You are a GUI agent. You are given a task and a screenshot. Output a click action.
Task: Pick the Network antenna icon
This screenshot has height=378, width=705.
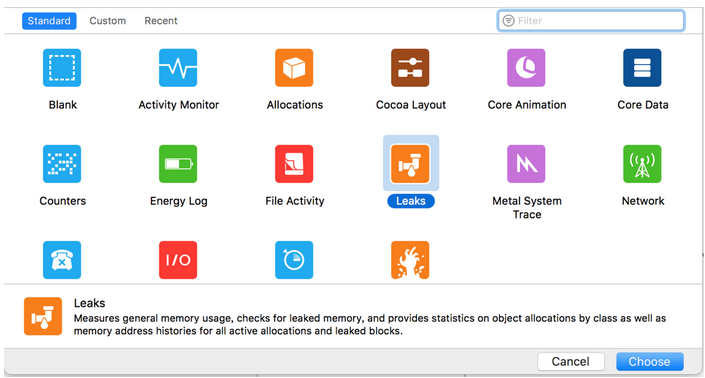point(642,164)
